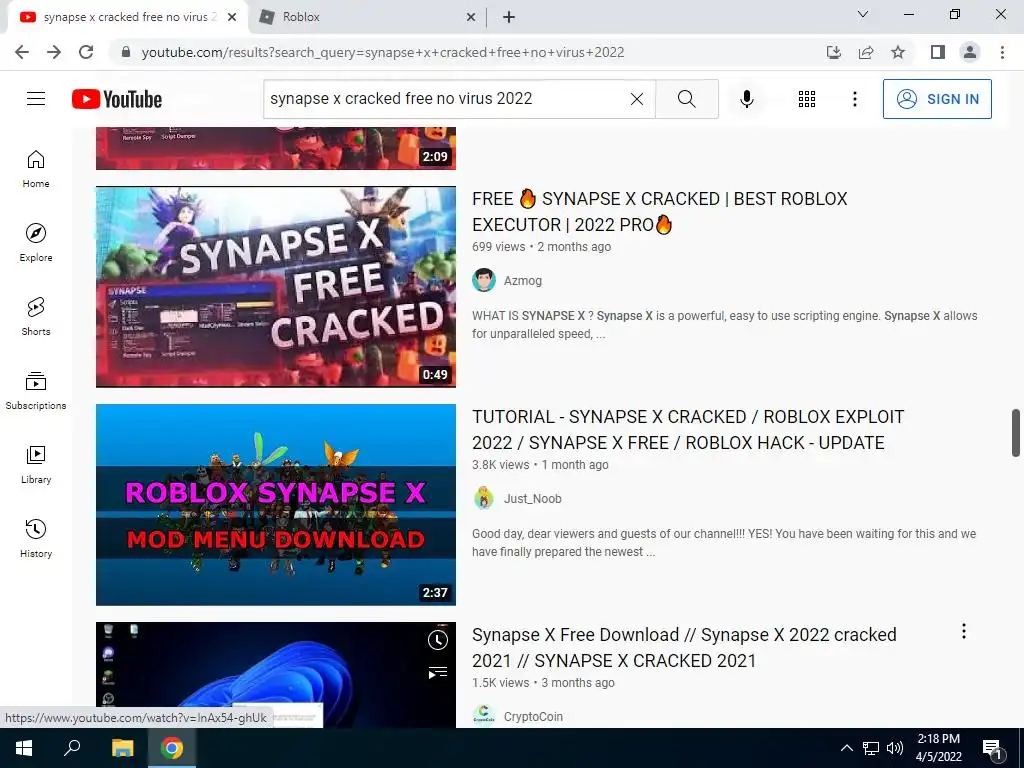Open network icon in system tray
Screen dimensions: 1024x768
[871, 748]
